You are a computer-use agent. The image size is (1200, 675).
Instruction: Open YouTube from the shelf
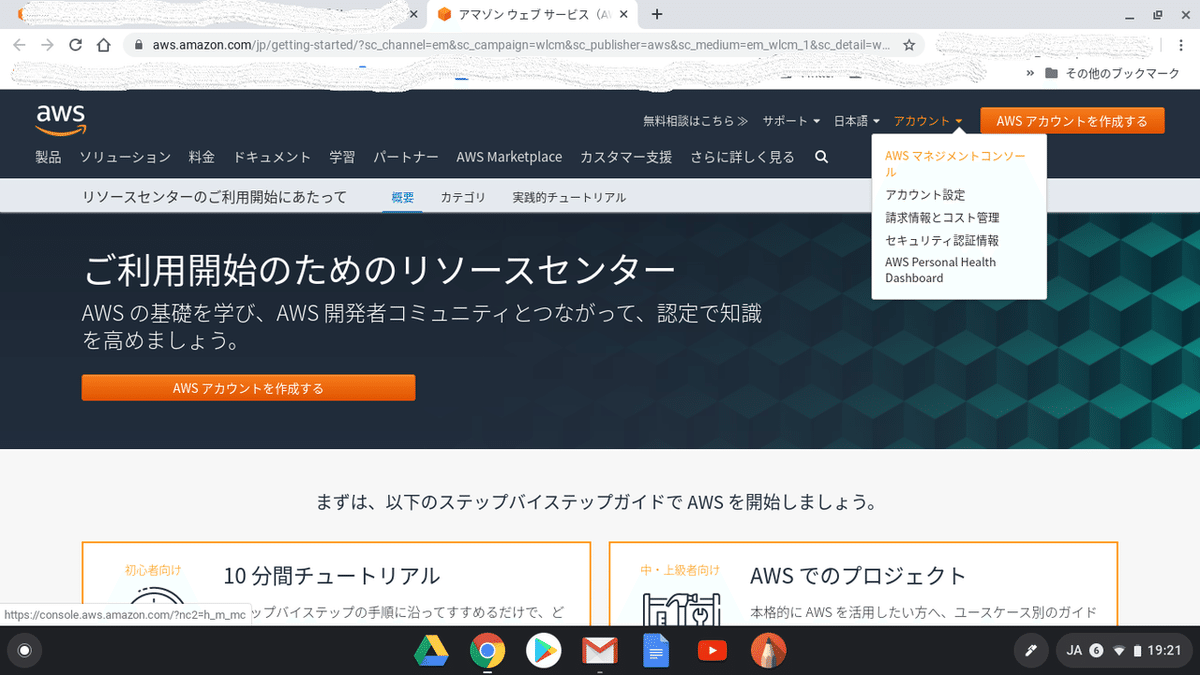712,651
